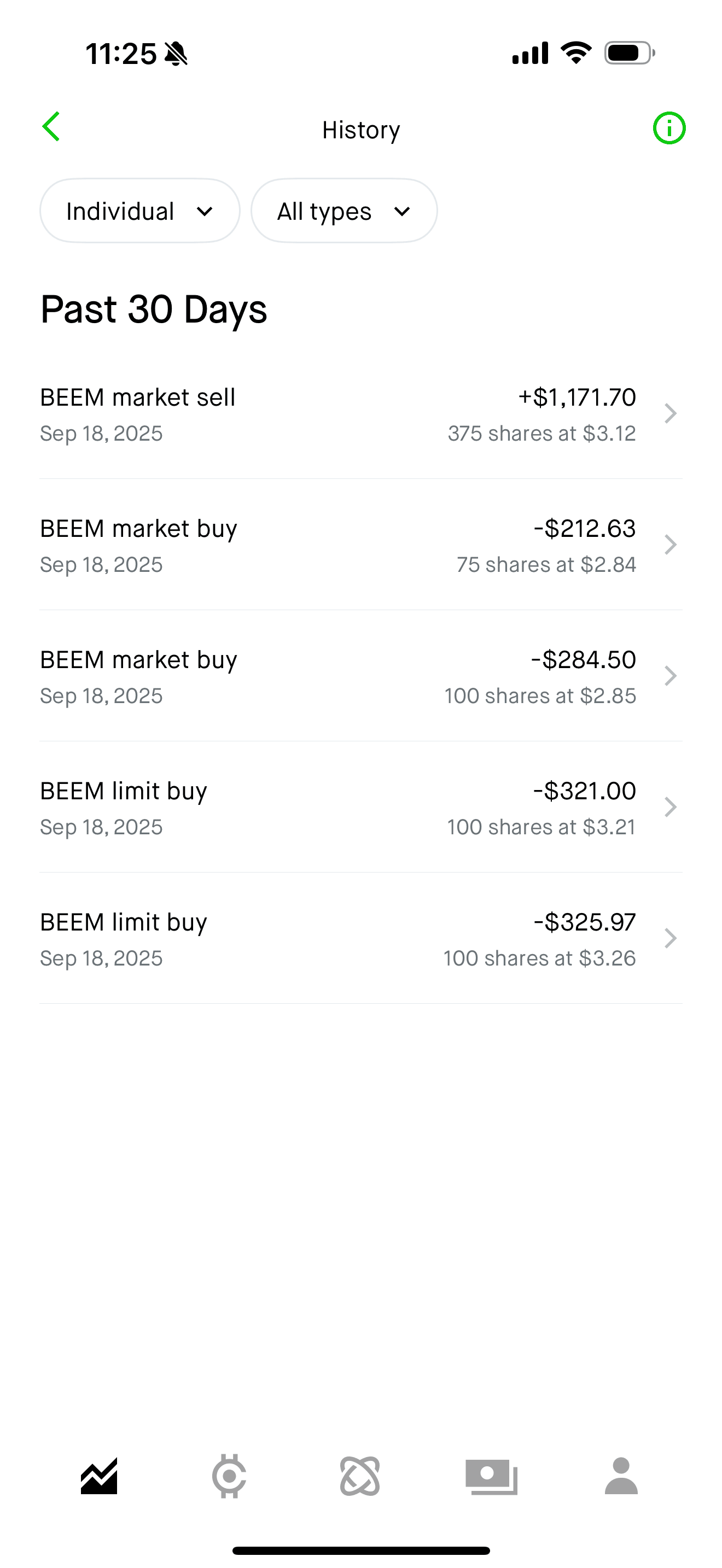Tap chevron beside the -$325.97 order
This screenshot has width=722, height=1568.
point(670,938)
